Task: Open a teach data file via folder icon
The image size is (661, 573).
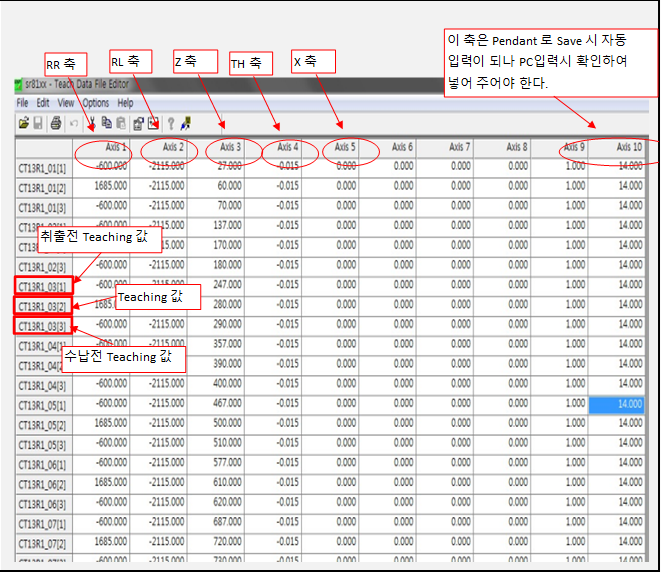Action: pyautogui.click(x=24, y=123)
